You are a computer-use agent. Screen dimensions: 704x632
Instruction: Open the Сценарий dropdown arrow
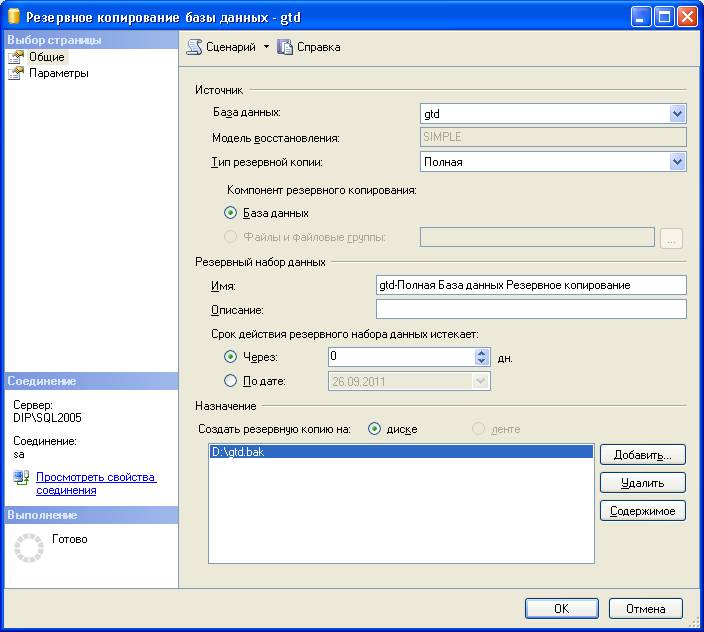click(266, 47)
